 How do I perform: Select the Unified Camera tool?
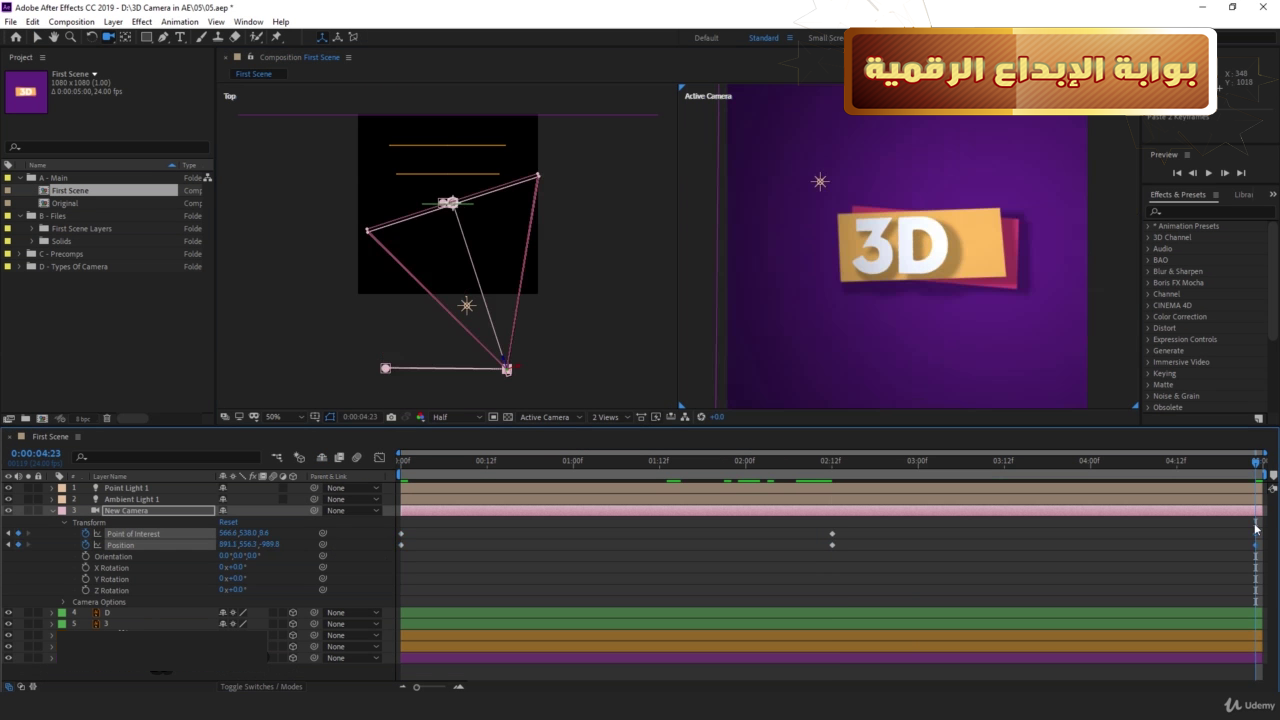click(109, 37)
